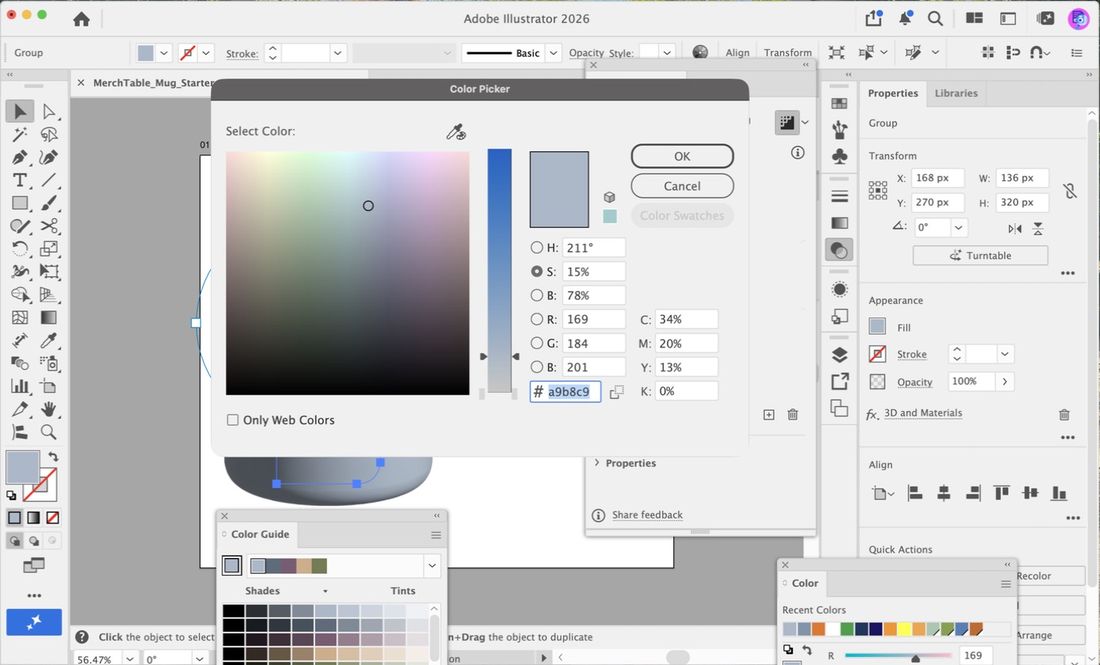Open the rotation angle dropdown in Properties
1100x665 pixels.
tap(958, 227)
